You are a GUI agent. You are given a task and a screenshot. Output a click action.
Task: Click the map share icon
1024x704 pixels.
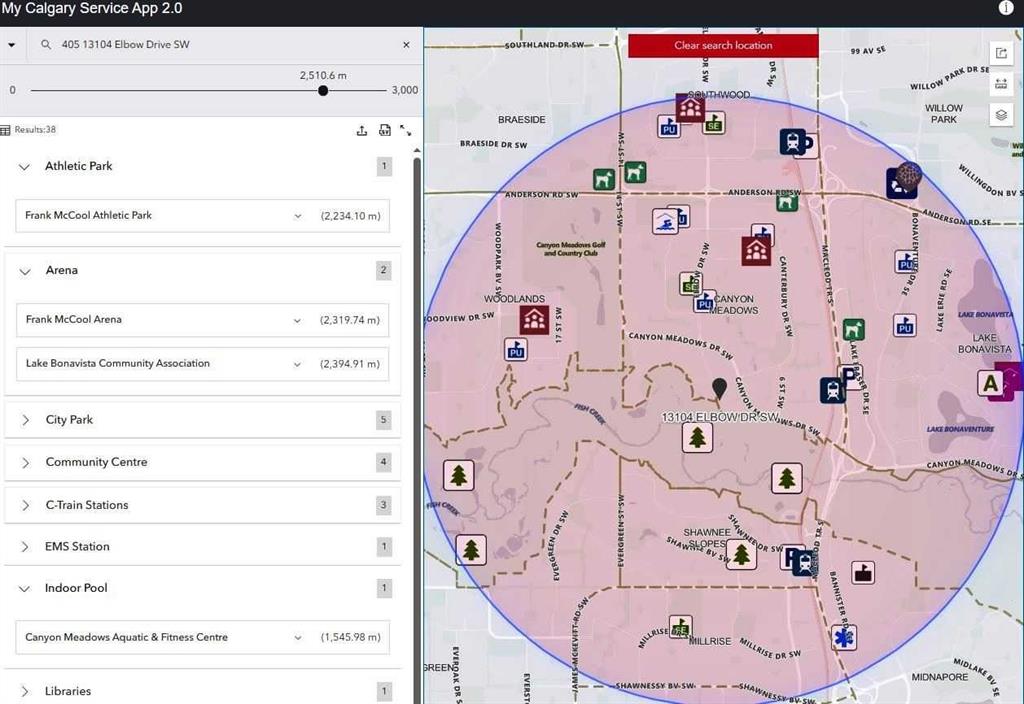[x=1001, y=53]
